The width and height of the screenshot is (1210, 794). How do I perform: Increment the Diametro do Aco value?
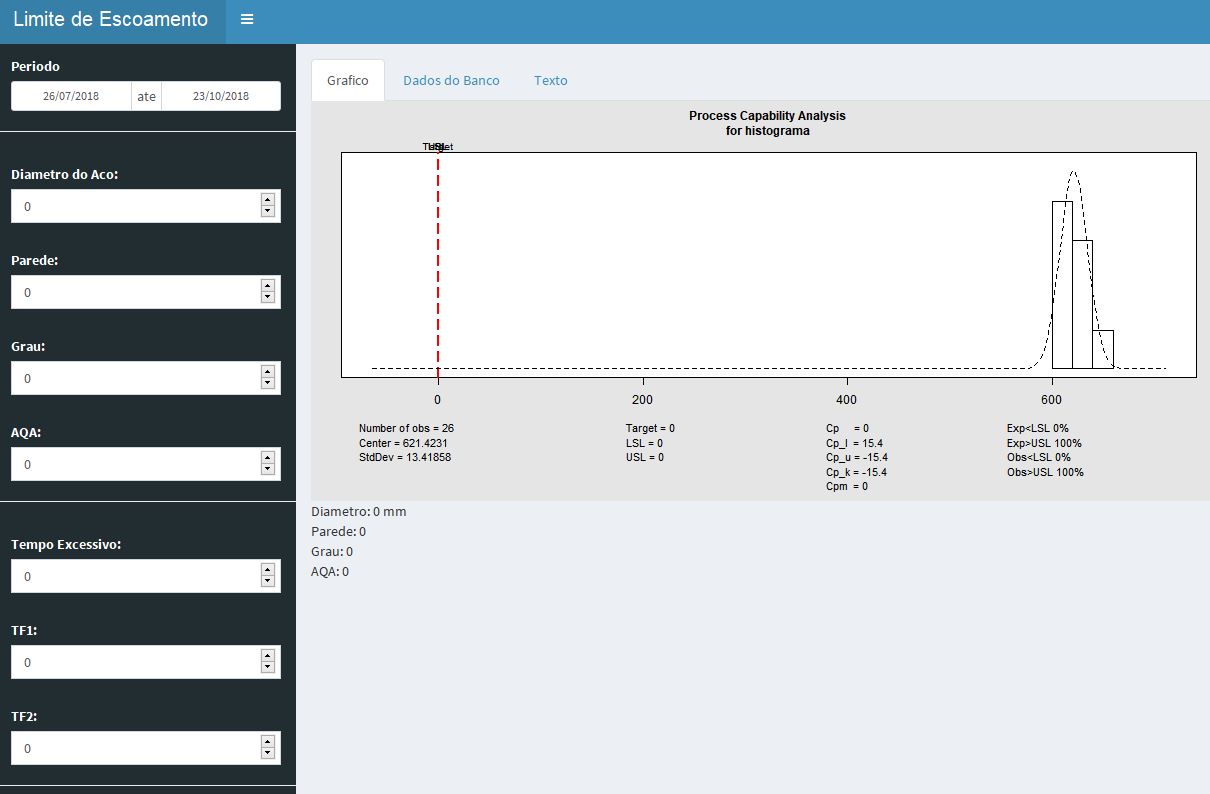[x=268, y=200]
